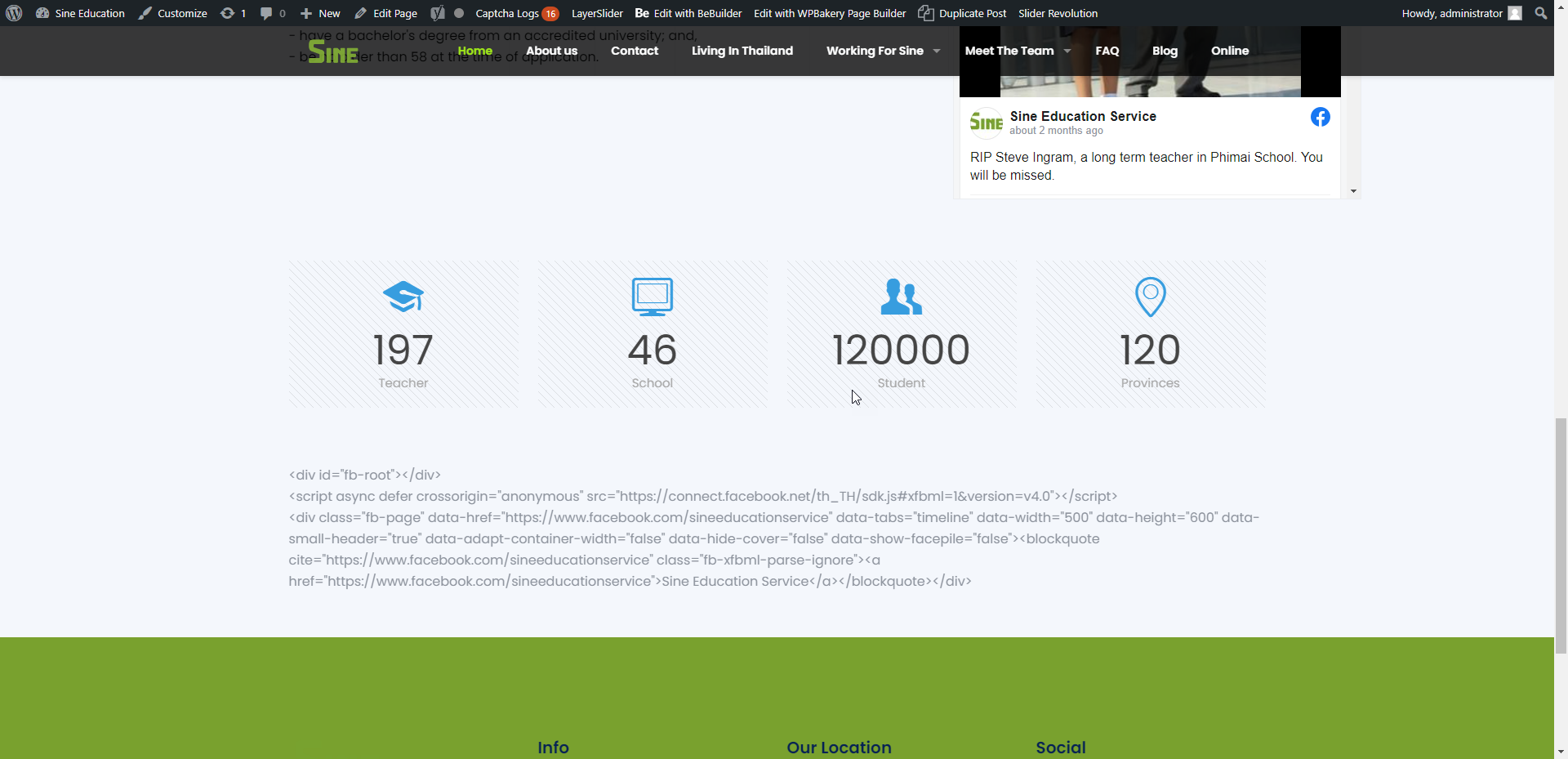
Task: Open the Blog nav link
Action: 1165,51
